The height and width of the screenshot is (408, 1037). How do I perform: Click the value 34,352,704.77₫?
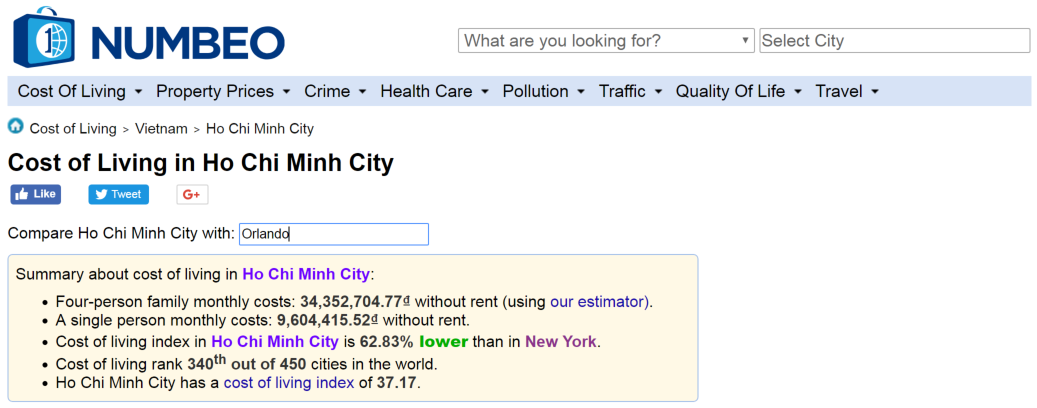pyautogui.click(x=355, y=302)
